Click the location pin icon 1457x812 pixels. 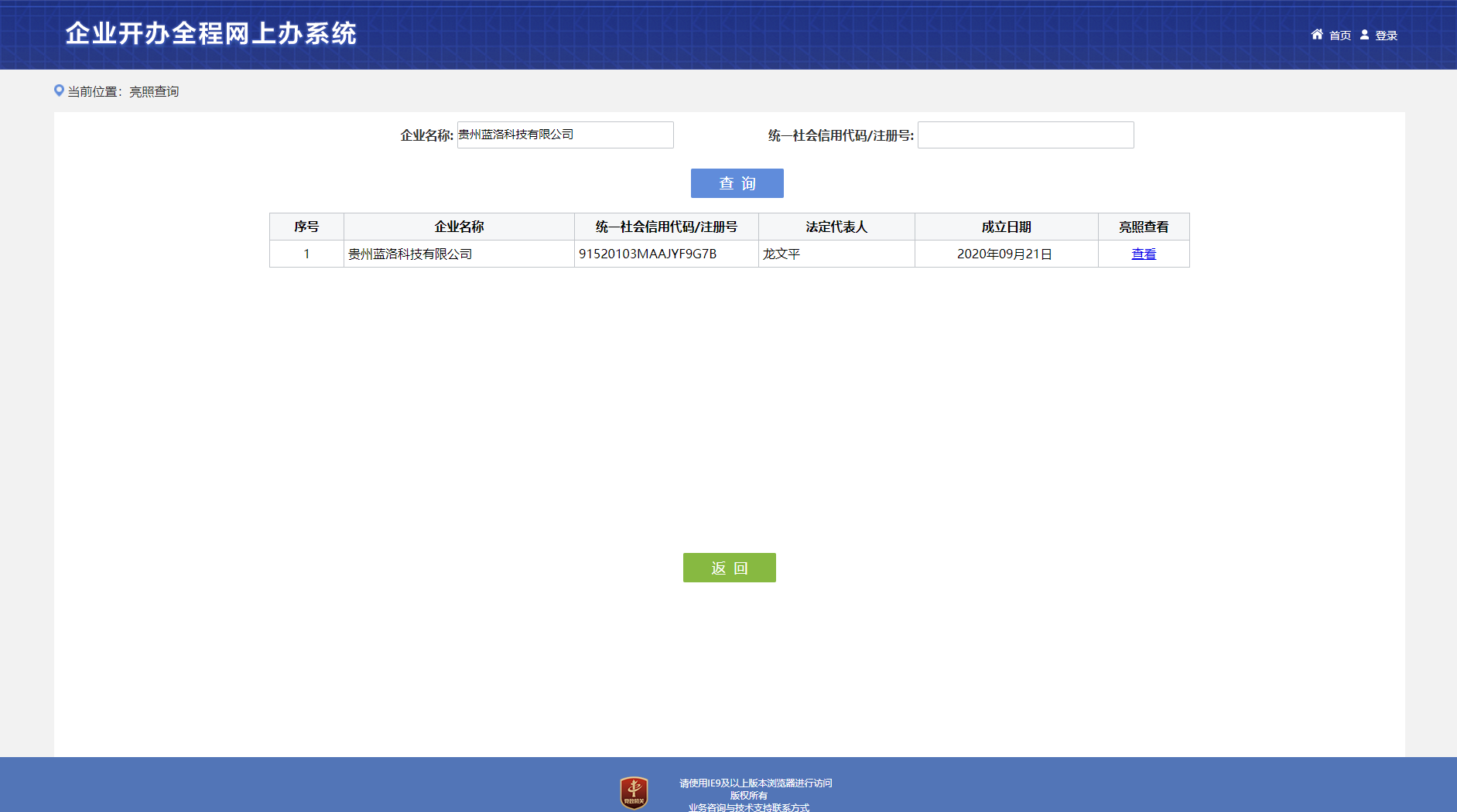59,90
